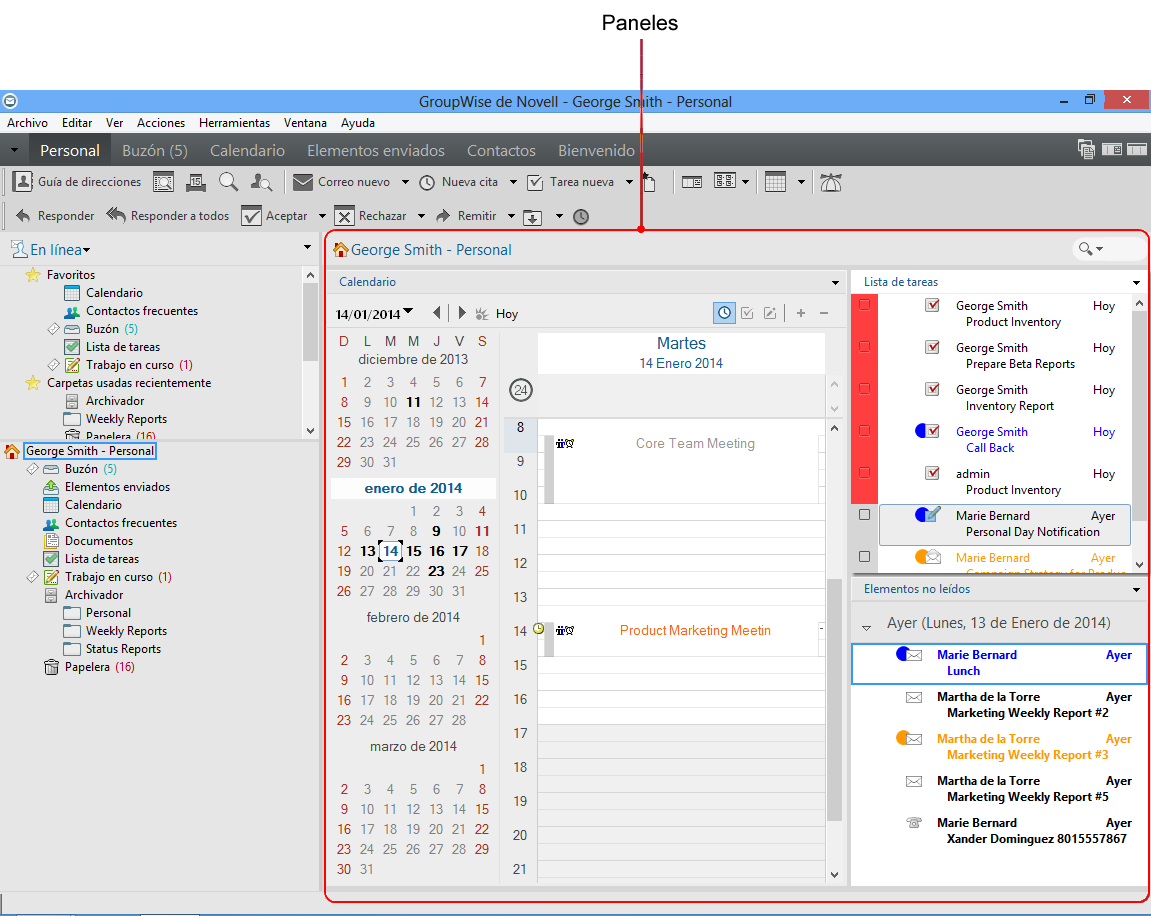Check the red box beside Prepare Beta Reports
1151x916 pixels.
click(865, 346)
